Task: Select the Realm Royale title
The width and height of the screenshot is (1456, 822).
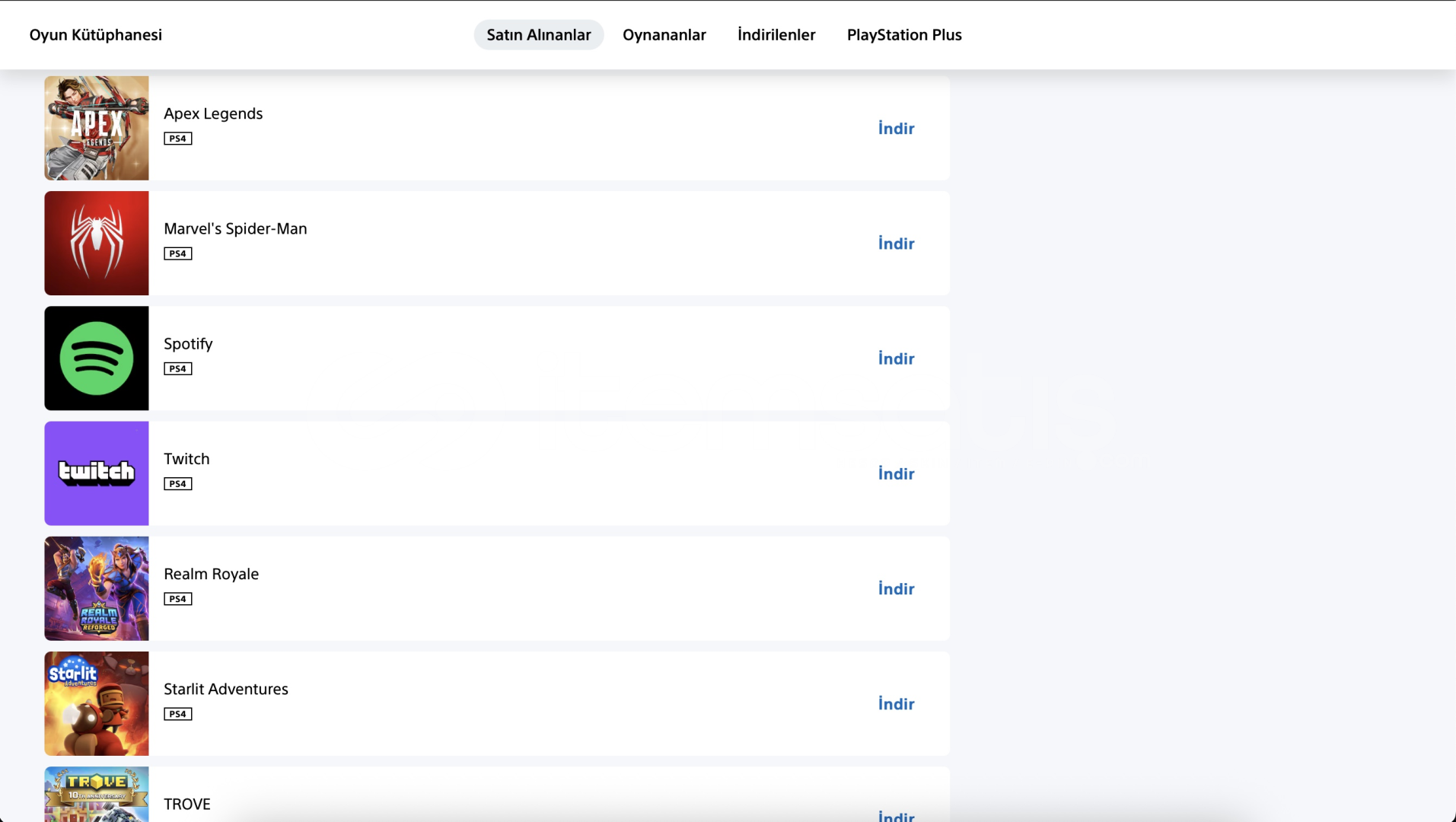Action: point(211,574)
